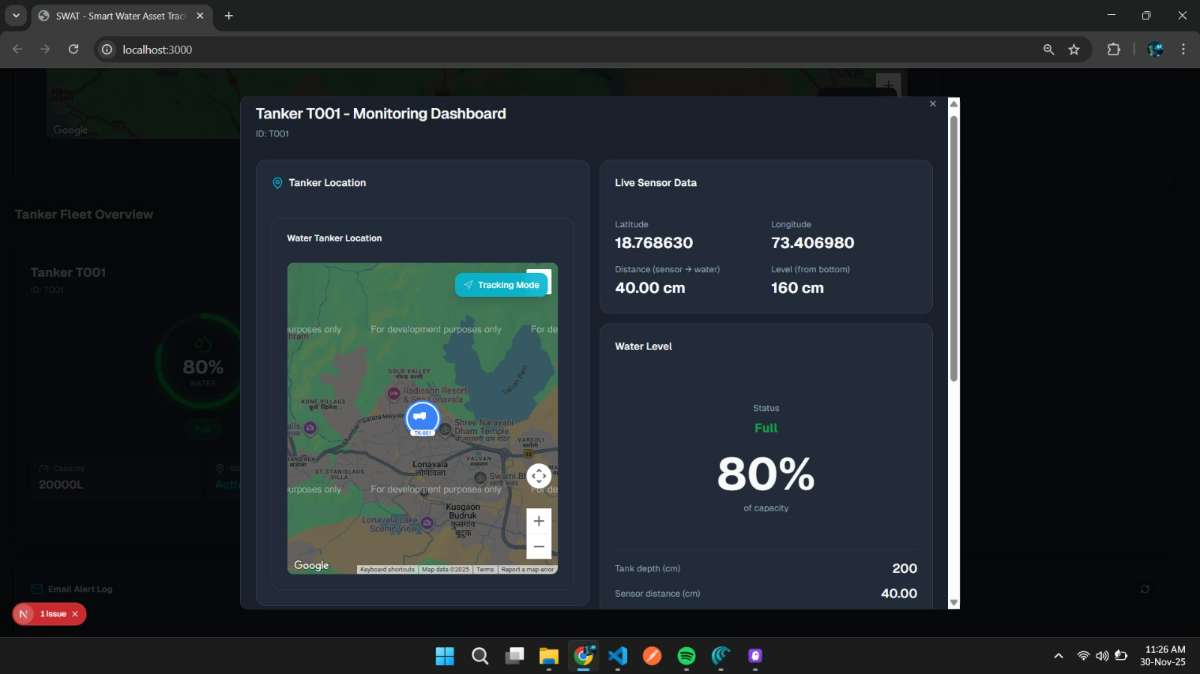Show hidden system tray icons
Screen dimensions: 1200x674
[1058, 656]
